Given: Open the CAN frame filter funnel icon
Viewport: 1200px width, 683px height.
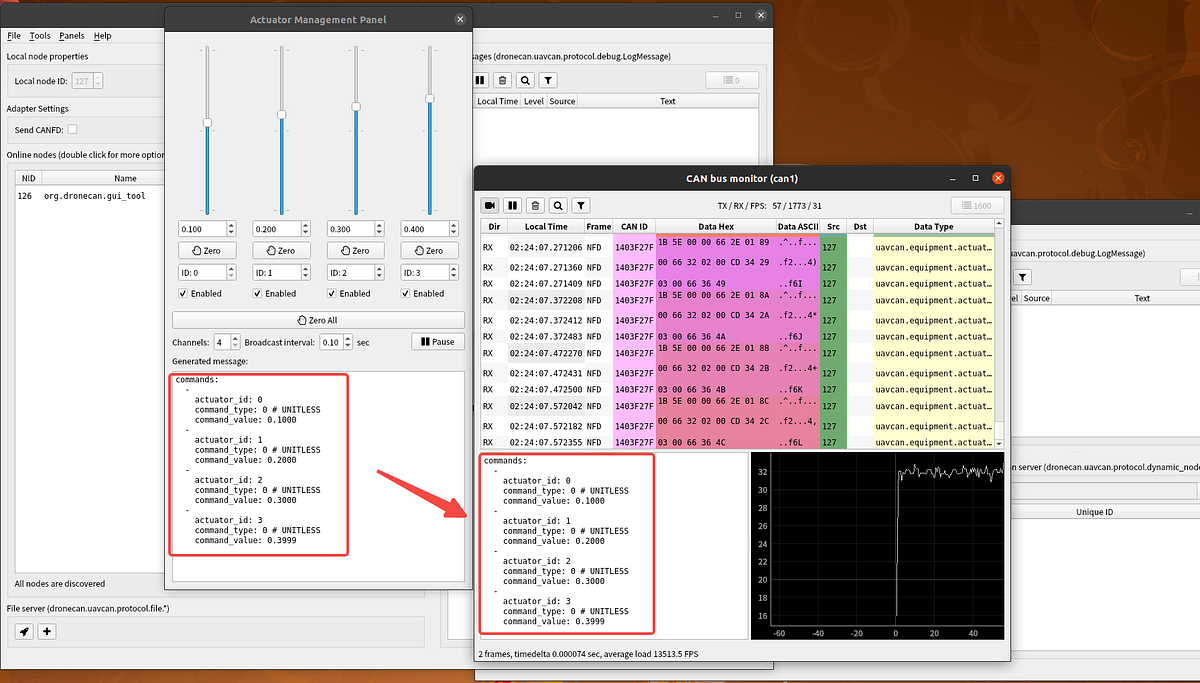Looking at the screenshot, I should click(x=580, y=205).
